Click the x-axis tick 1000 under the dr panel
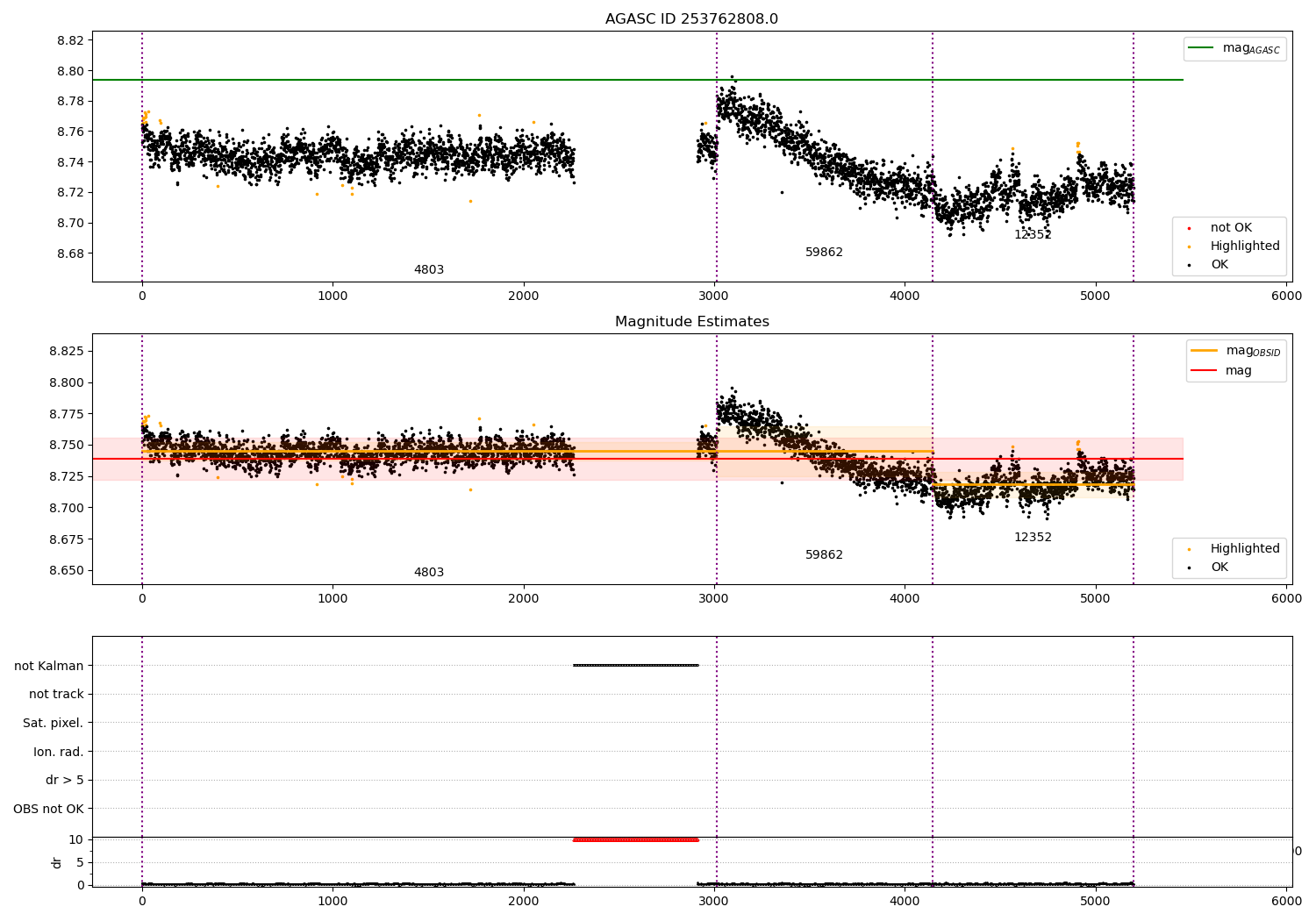Image resolution: width=1316 pixels, height=921 pixels. coord(333,901)
